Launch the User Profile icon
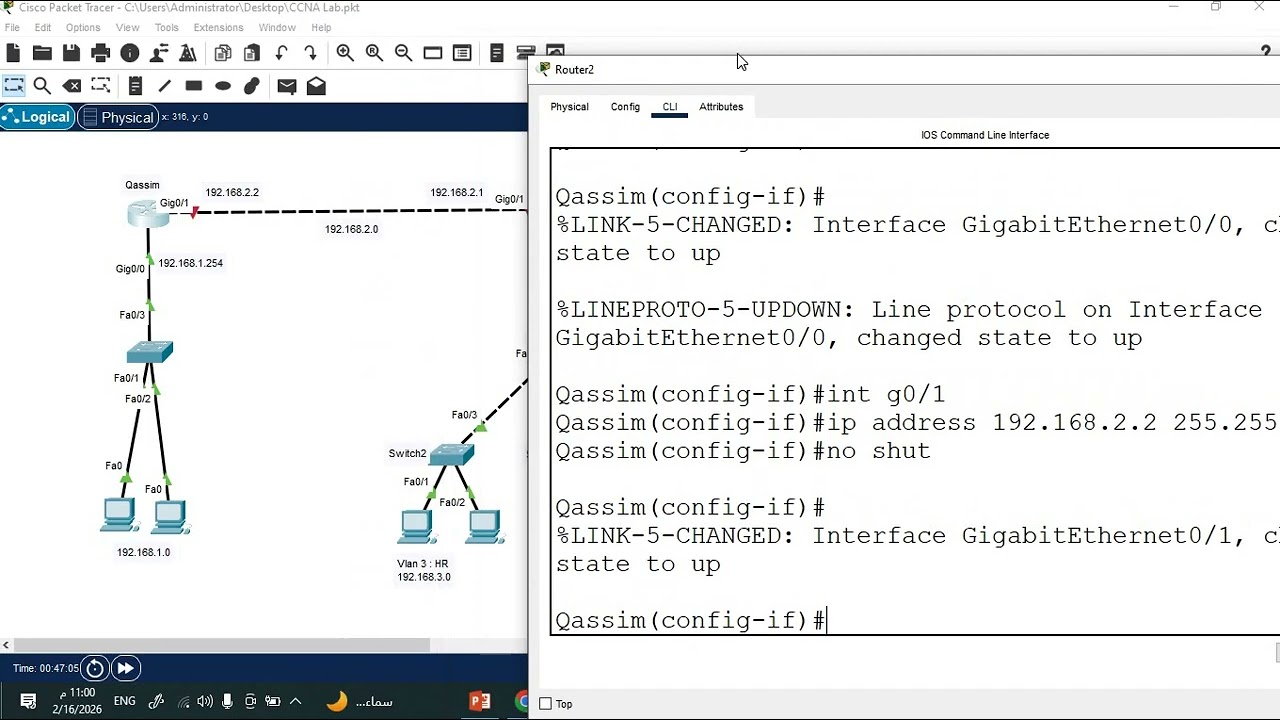 159,53
